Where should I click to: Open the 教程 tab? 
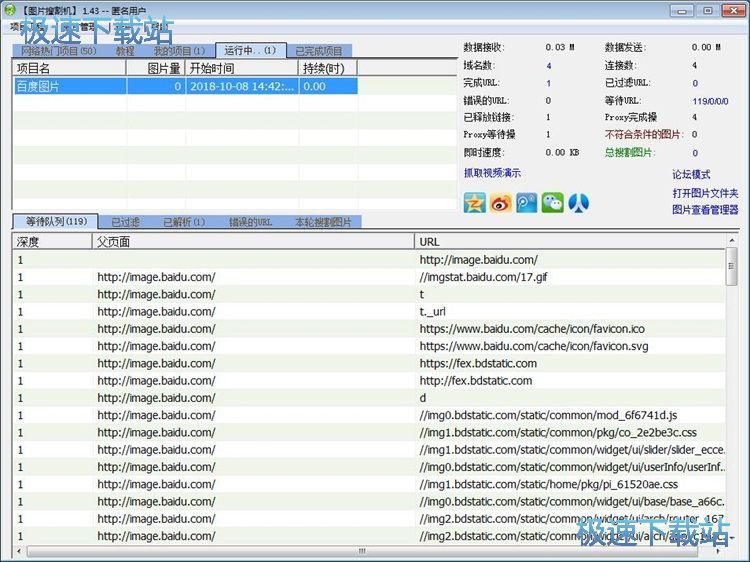(x=125, y=51)
